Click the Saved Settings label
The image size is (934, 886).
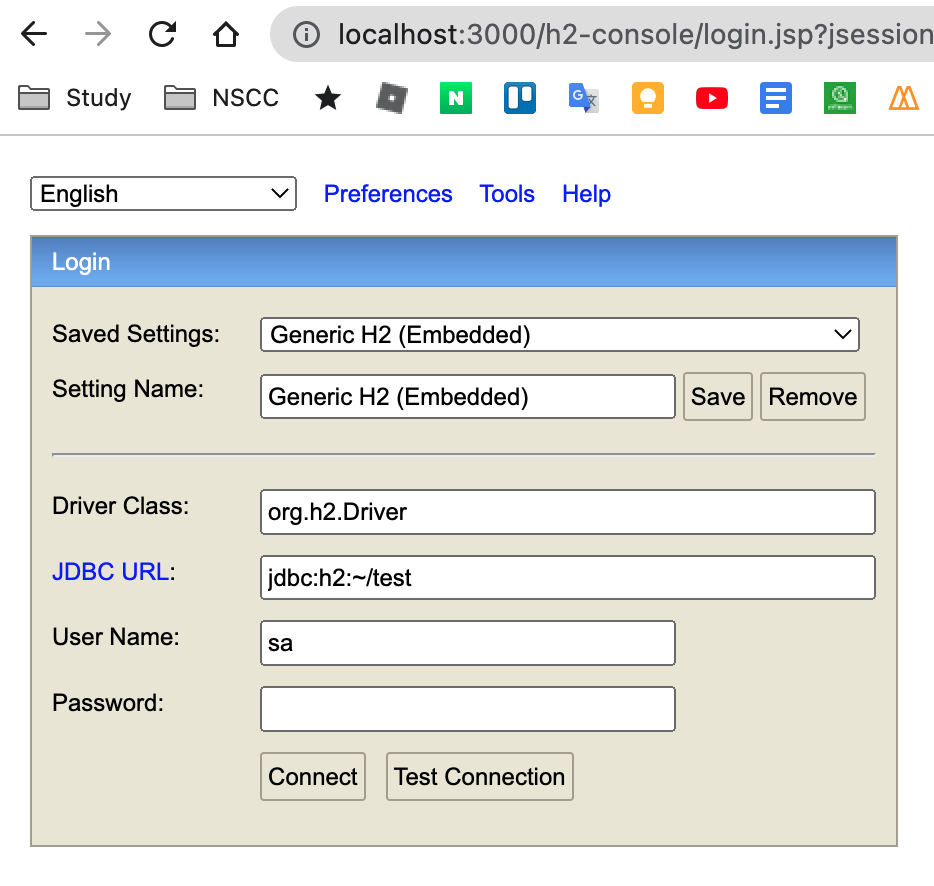pos(136,334)
